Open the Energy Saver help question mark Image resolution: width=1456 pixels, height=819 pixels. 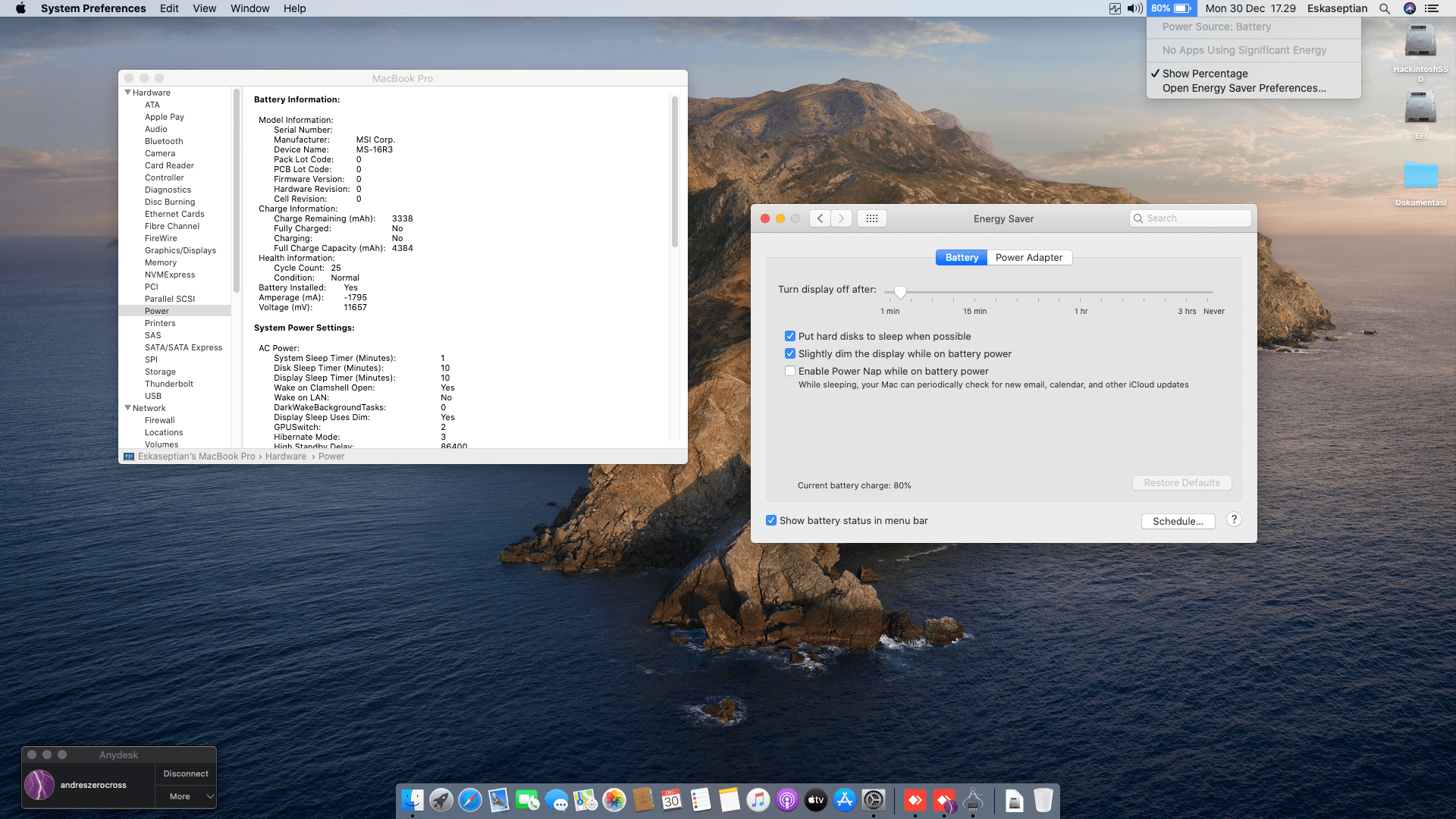point(1234,519)
